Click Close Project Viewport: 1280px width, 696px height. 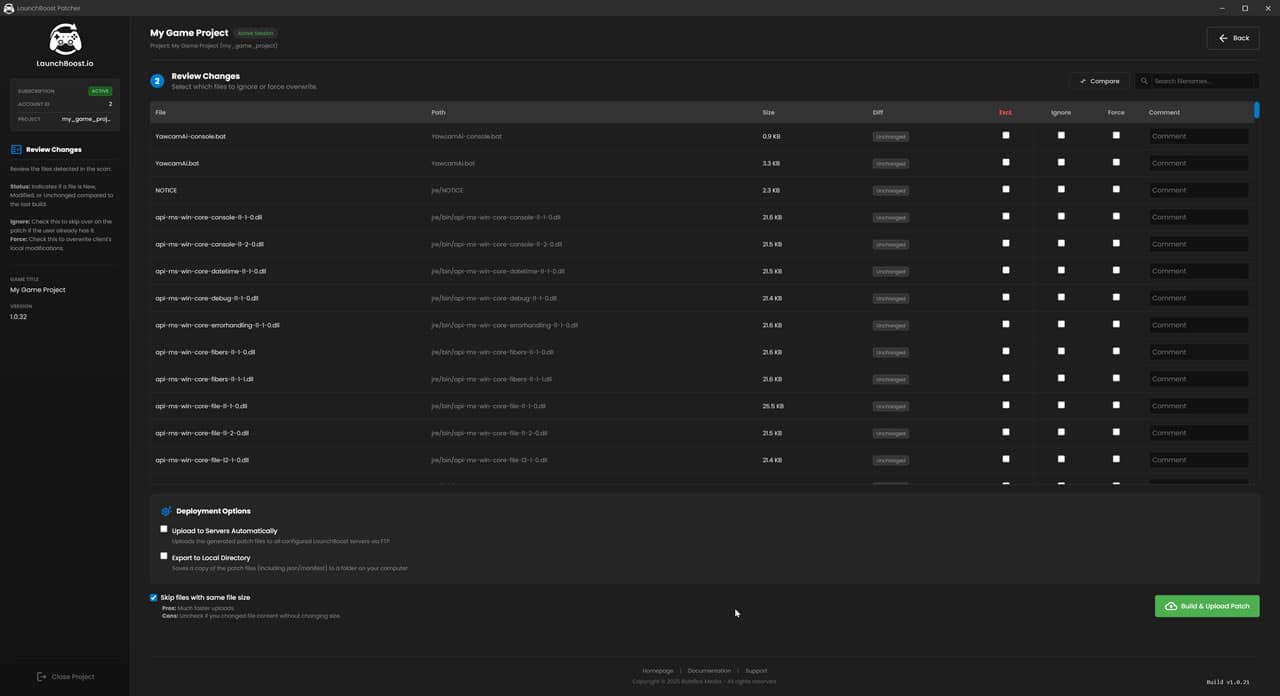pos(65,677)
